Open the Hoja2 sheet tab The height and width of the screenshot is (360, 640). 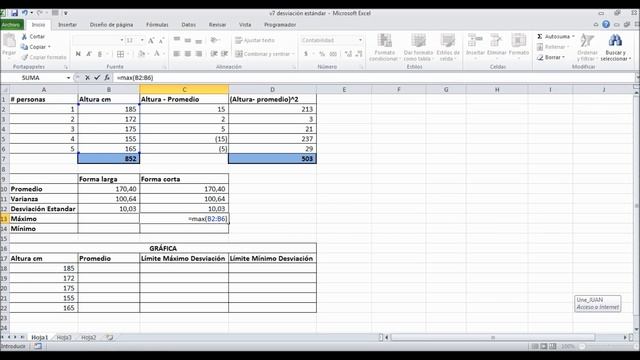89,337
